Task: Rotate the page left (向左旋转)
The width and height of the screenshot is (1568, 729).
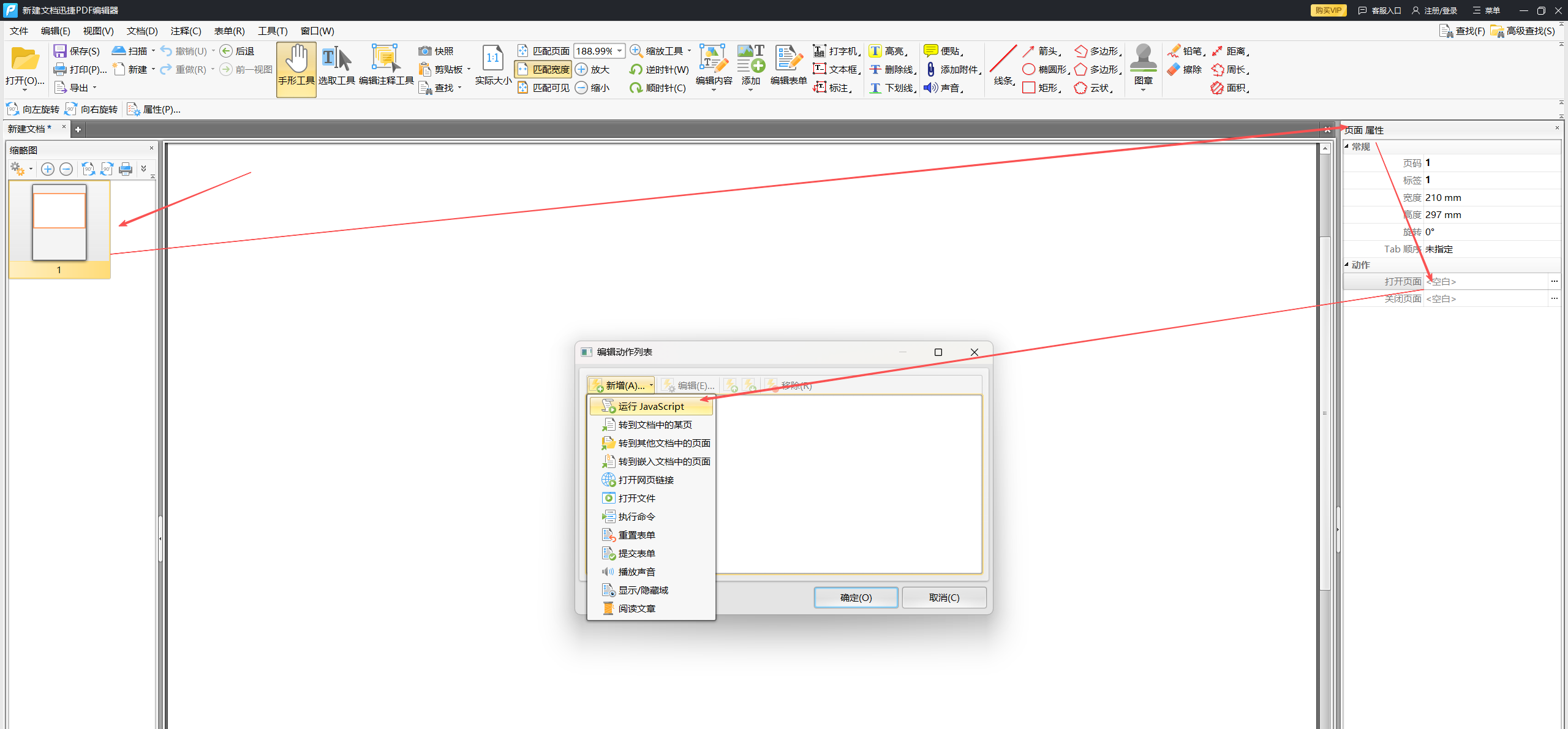Action: (33, 110)
